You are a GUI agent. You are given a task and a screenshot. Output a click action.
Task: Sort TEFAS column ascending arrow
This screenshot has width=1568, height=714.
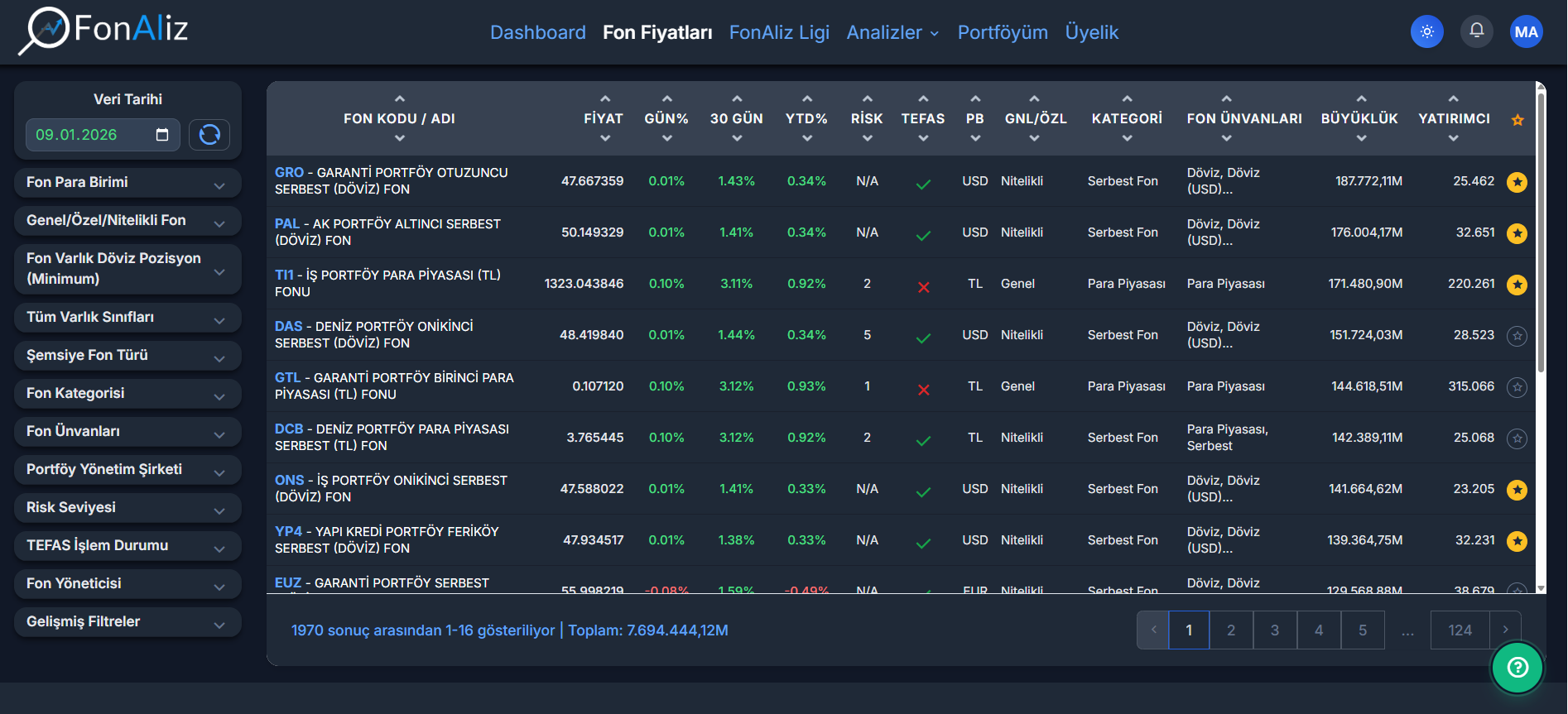(x=923, y=99)
